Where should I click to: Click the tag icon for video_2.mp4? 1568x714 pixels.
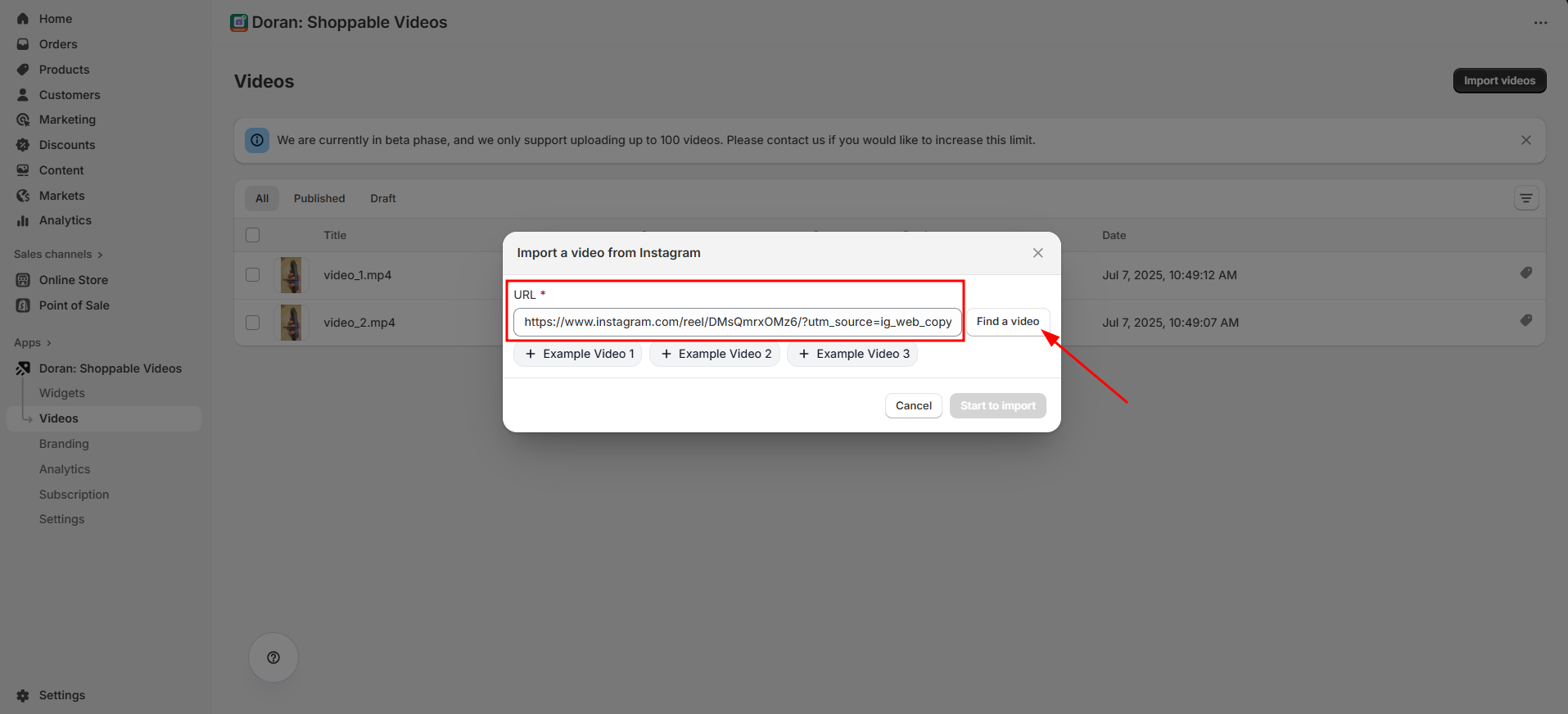point(1526,321)
